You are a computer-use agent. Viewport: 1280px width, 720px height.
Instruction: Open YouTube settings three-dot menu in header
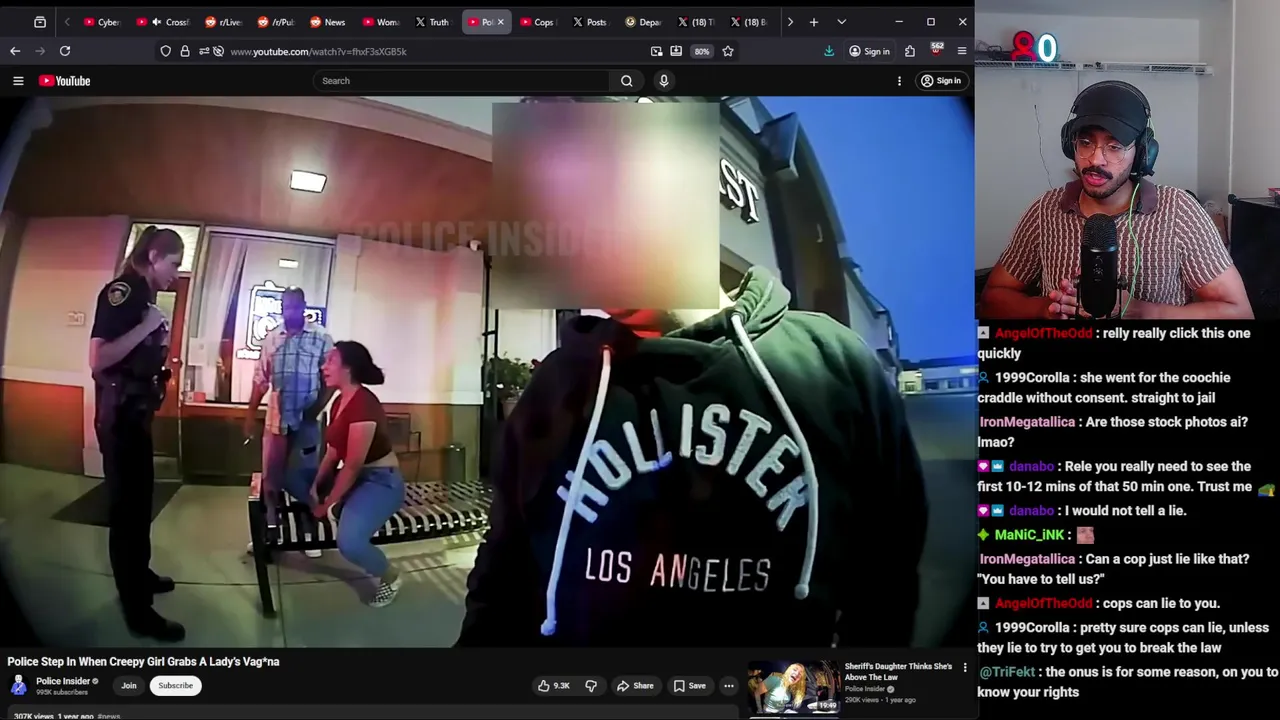899,81
